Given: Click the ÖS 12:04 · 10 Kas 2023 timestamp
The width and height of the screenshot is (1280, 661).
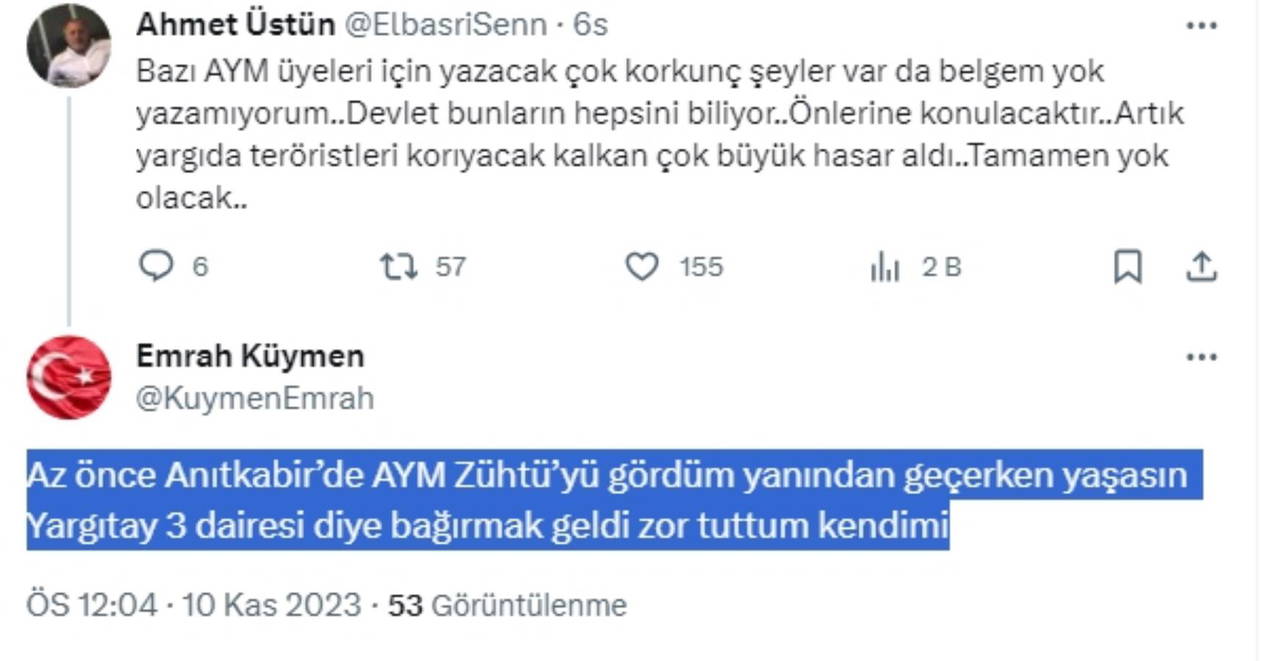Looking at the screenshot, I should coord(193,605).
